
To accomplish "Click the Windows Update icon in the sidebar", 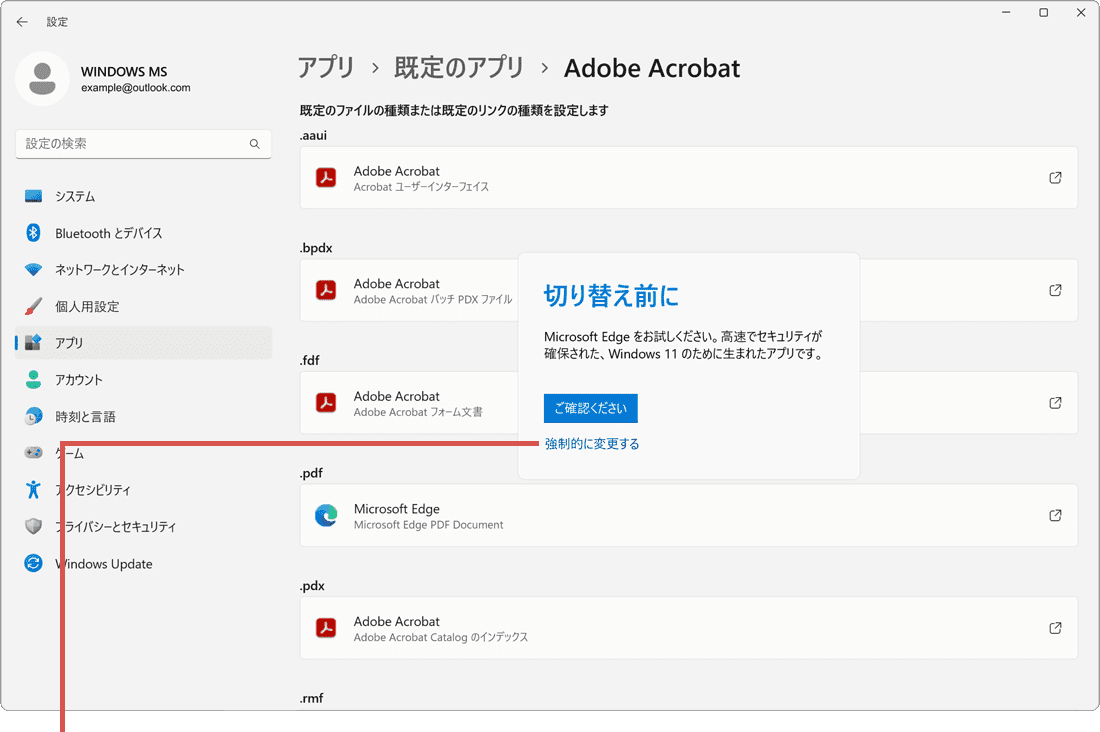I will coord(33,563).
